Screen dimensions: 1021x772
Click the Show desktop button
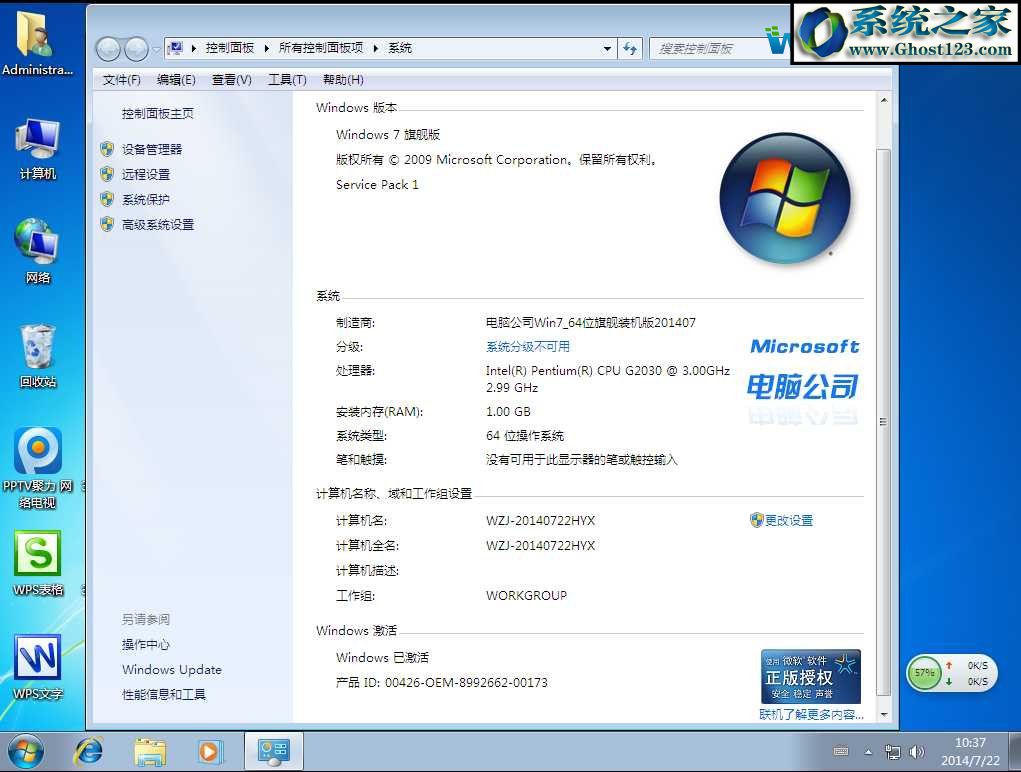tap(1014, 752)
